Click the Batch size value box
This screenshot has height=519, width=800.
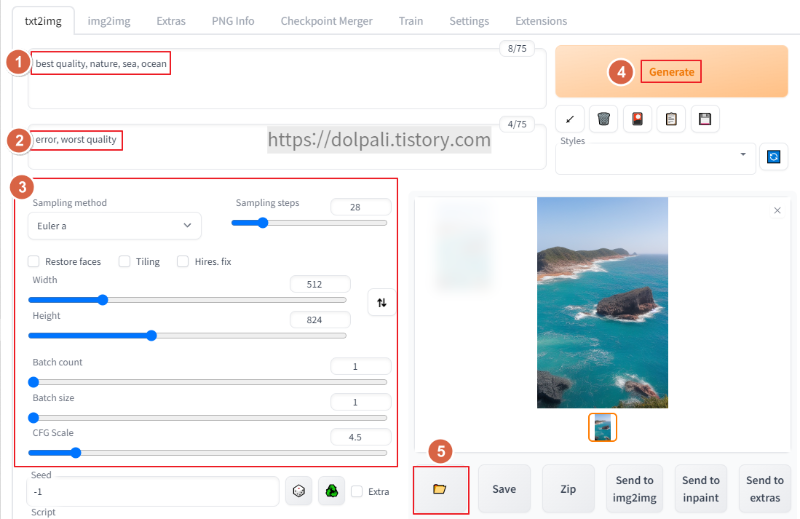click(361, 402)
